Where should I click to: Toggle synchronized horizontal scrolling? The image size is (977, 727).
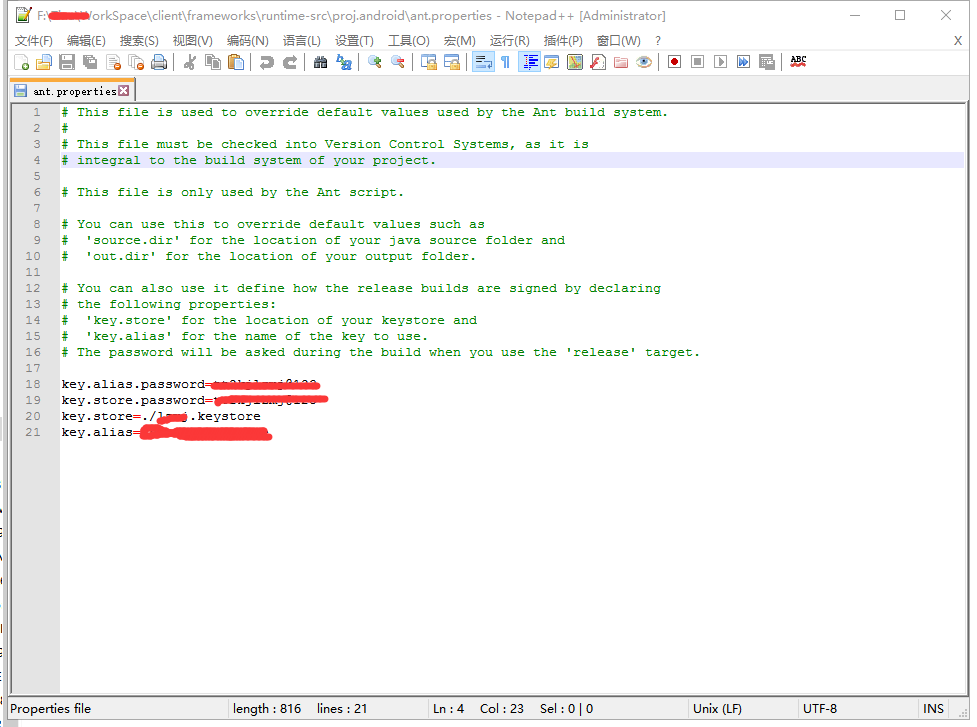(x=452, y=62)
